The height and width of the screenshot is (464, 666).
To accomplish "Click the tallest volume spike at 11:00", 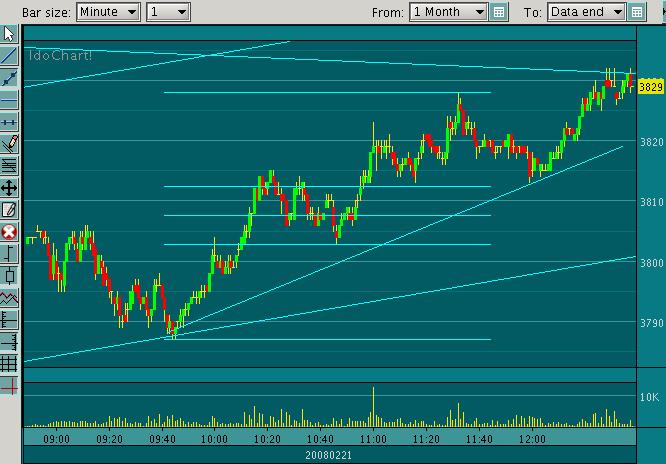I will (x=373, y=406).
